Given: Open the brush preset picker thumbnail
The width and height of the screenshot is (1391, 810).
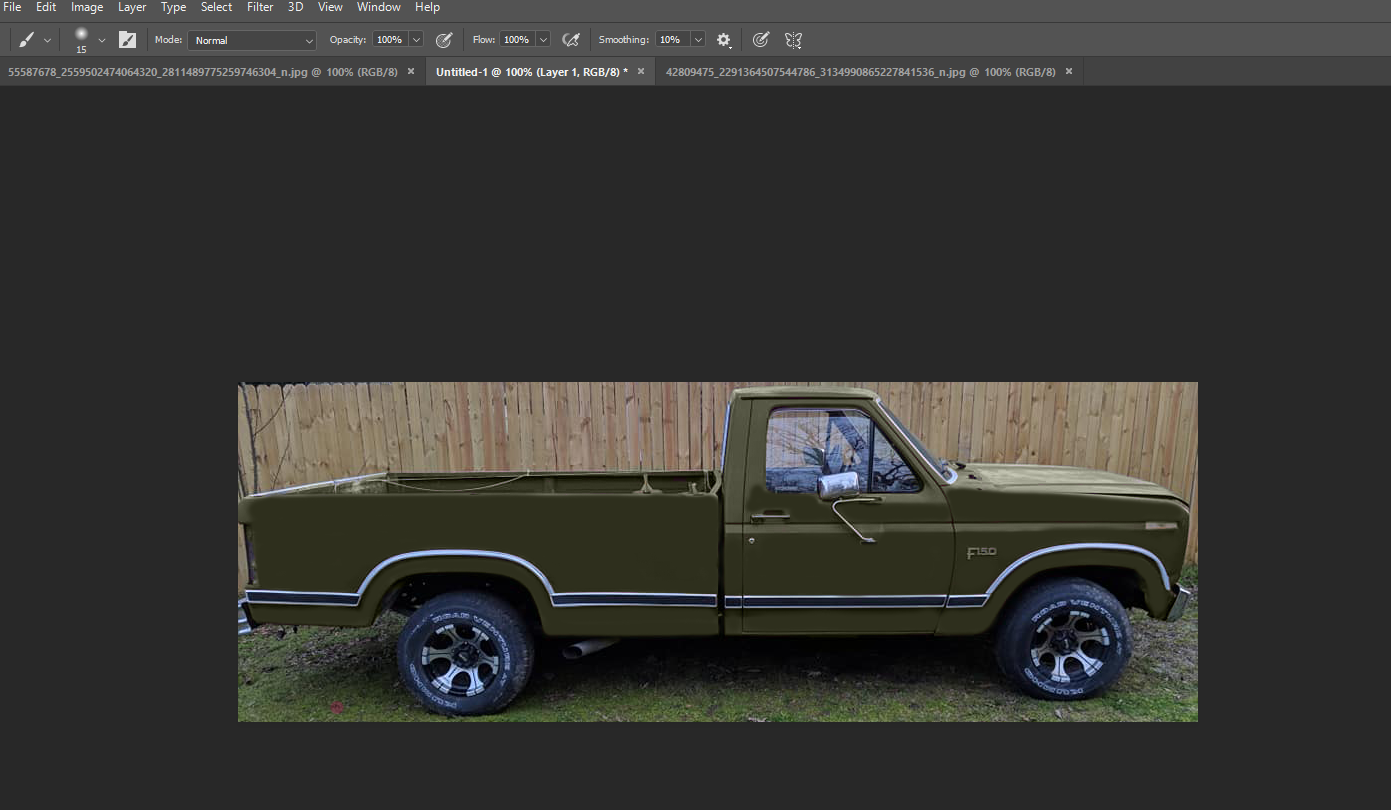Looking at the screenshot, I should click(x=81, y=38).
